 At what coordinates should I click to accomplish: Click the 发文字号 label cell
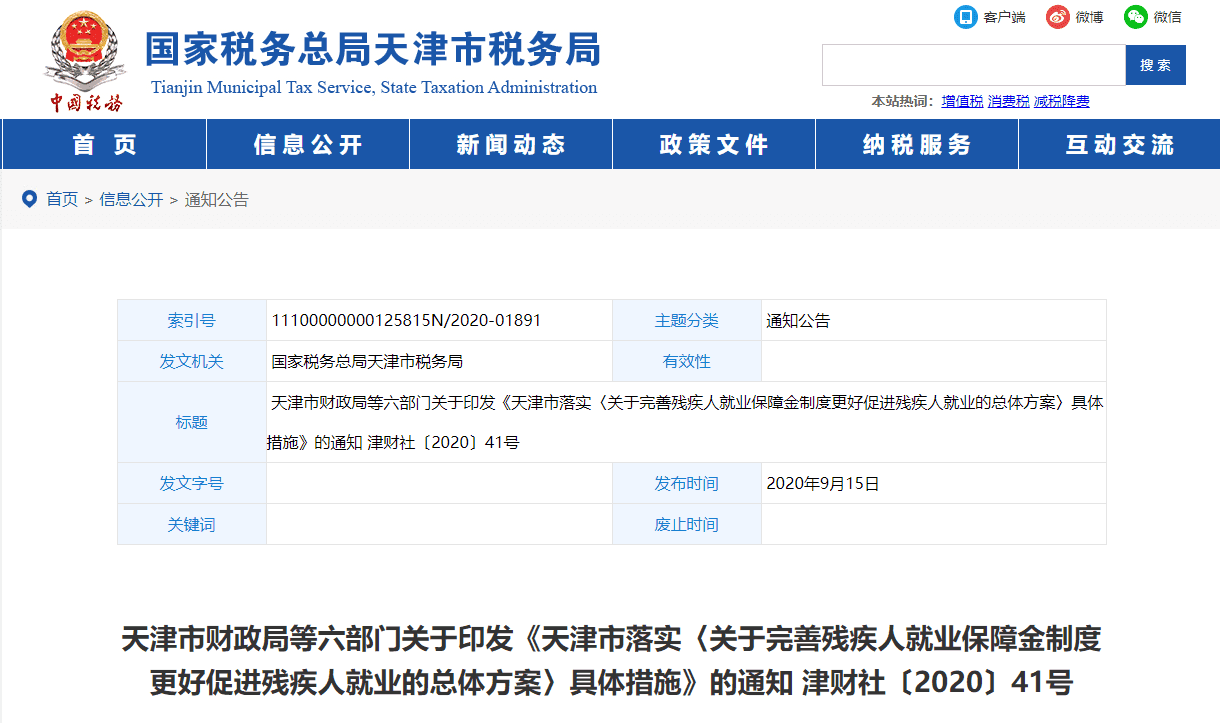click(192, 483)
